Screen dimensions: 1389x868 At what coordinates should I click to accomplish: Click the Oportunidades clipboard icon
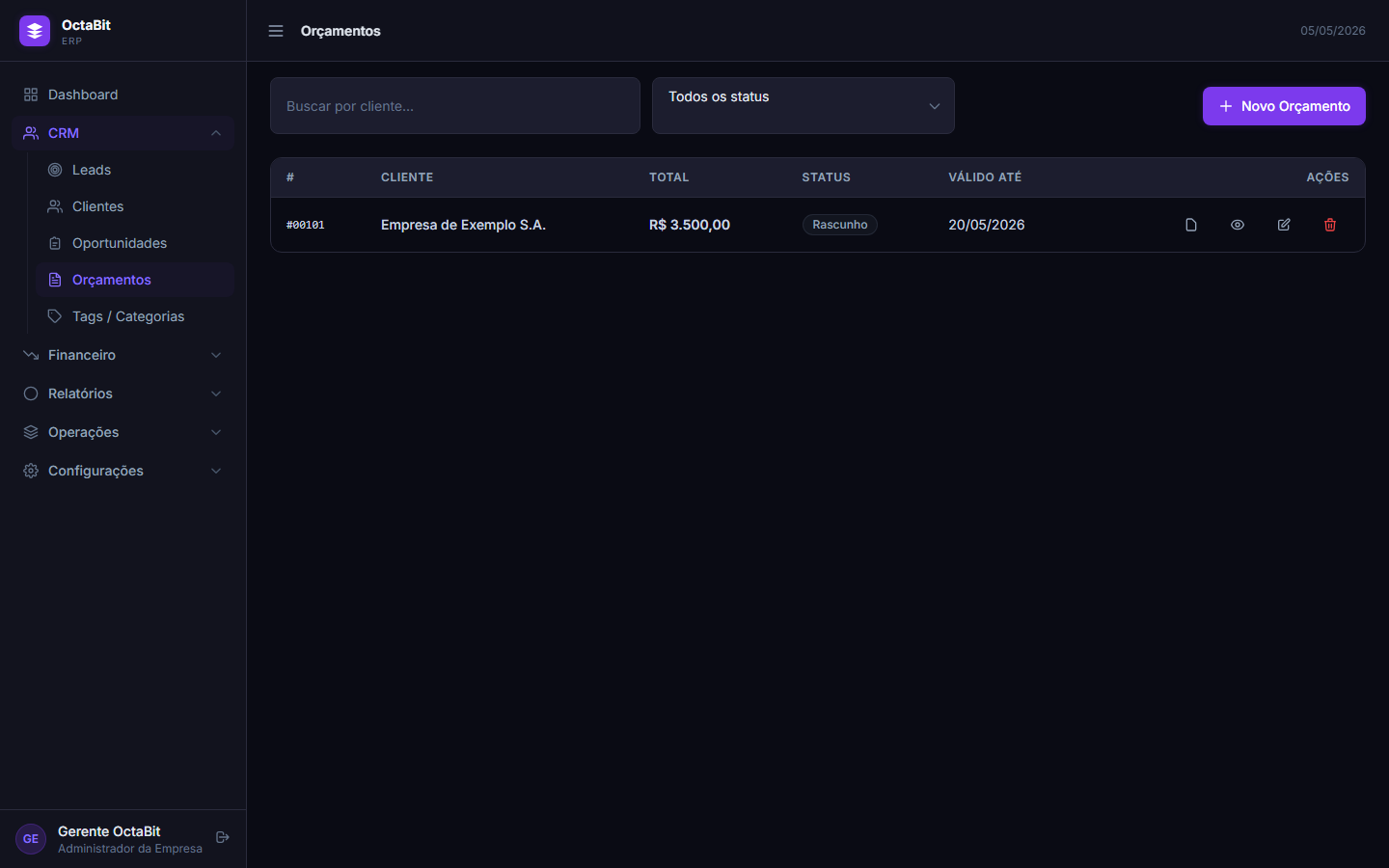[x=55, y=243]
